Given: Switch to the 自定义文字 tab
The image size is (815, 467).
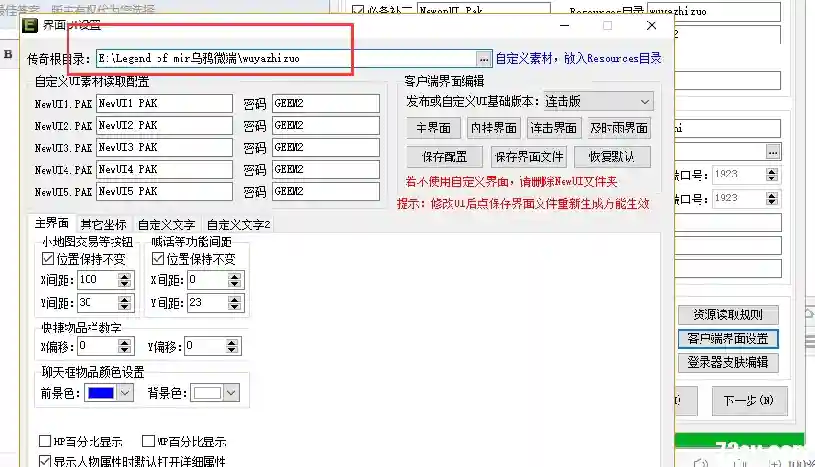Looking at the screenshot, I should pos(166,225).
